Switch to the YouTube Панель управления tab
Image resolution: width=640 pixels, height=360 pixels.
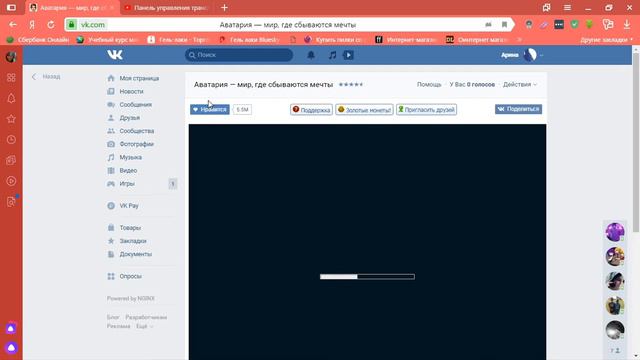[x=166, y=8]
